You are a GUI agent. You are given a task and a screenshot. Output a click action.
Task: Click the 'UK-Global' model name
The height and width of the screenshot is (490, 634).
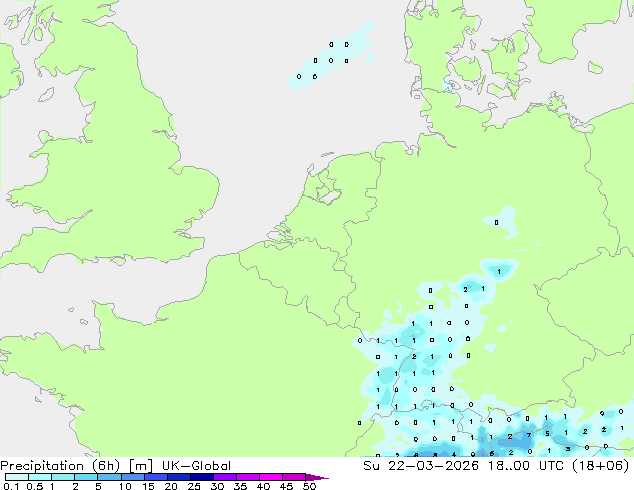point(196,466)
